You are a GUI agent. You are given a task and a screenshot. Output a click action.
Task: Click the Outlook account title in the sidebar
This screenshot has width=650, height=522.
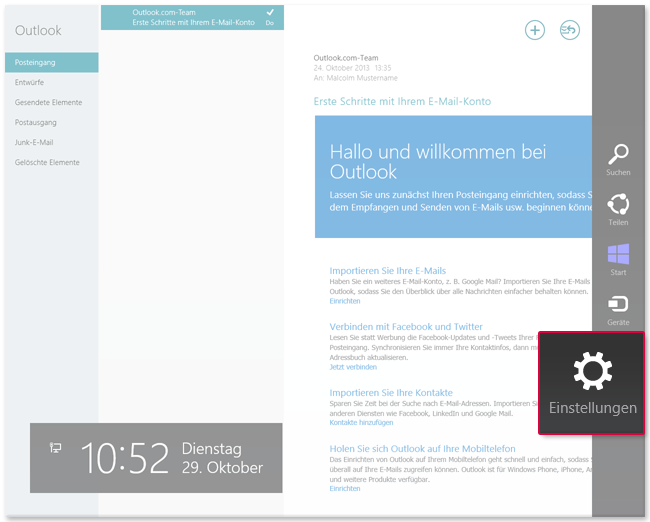(x=38, y=31)
